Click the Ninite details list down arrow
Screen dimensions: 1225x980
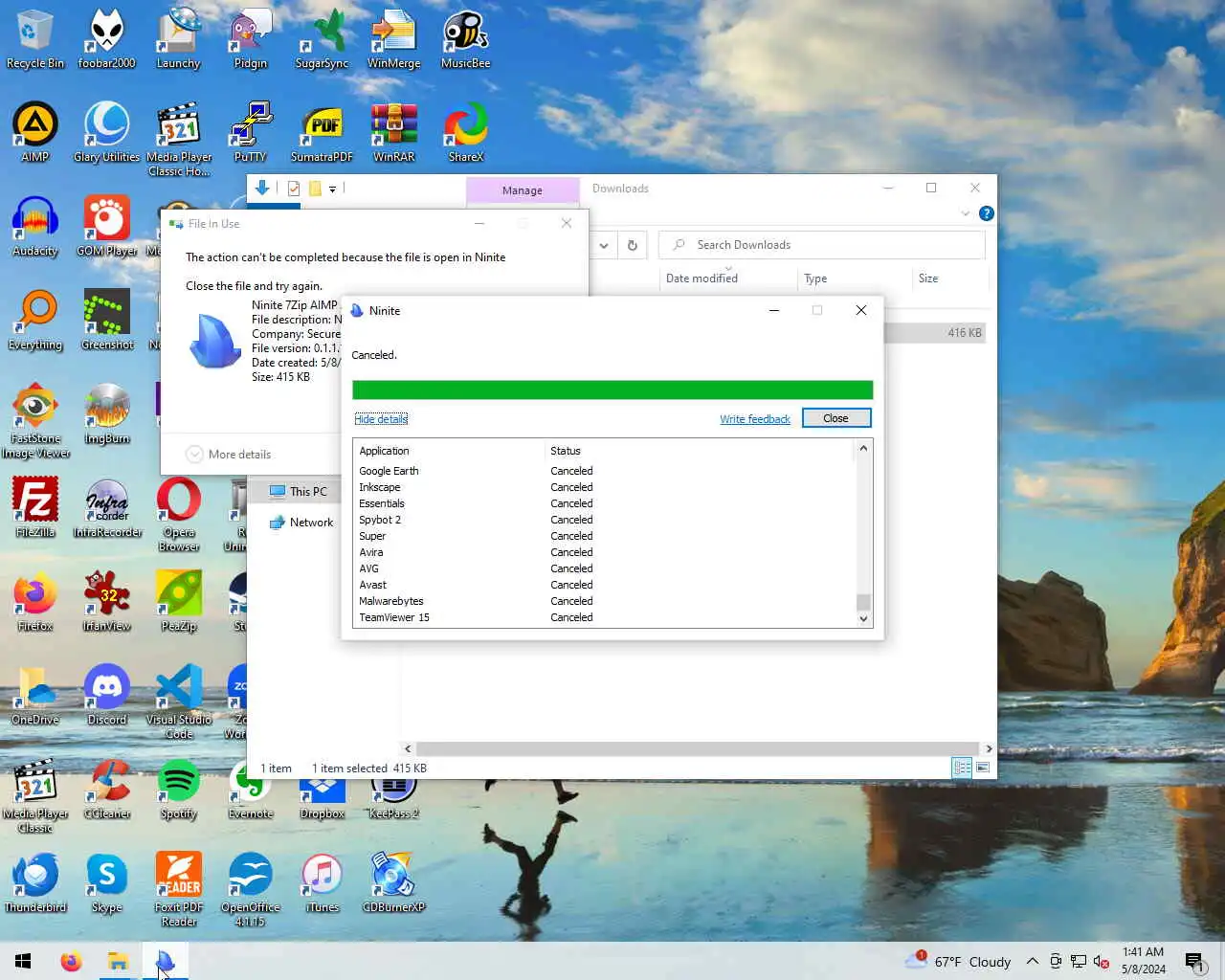(x=863, y=619)
